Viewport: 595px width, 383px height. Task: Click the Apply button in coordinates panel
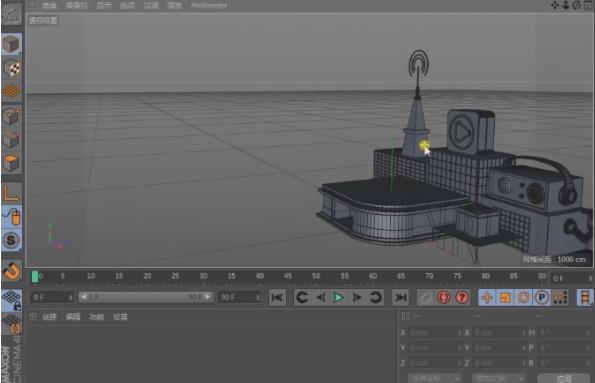[x=564, y=378]
